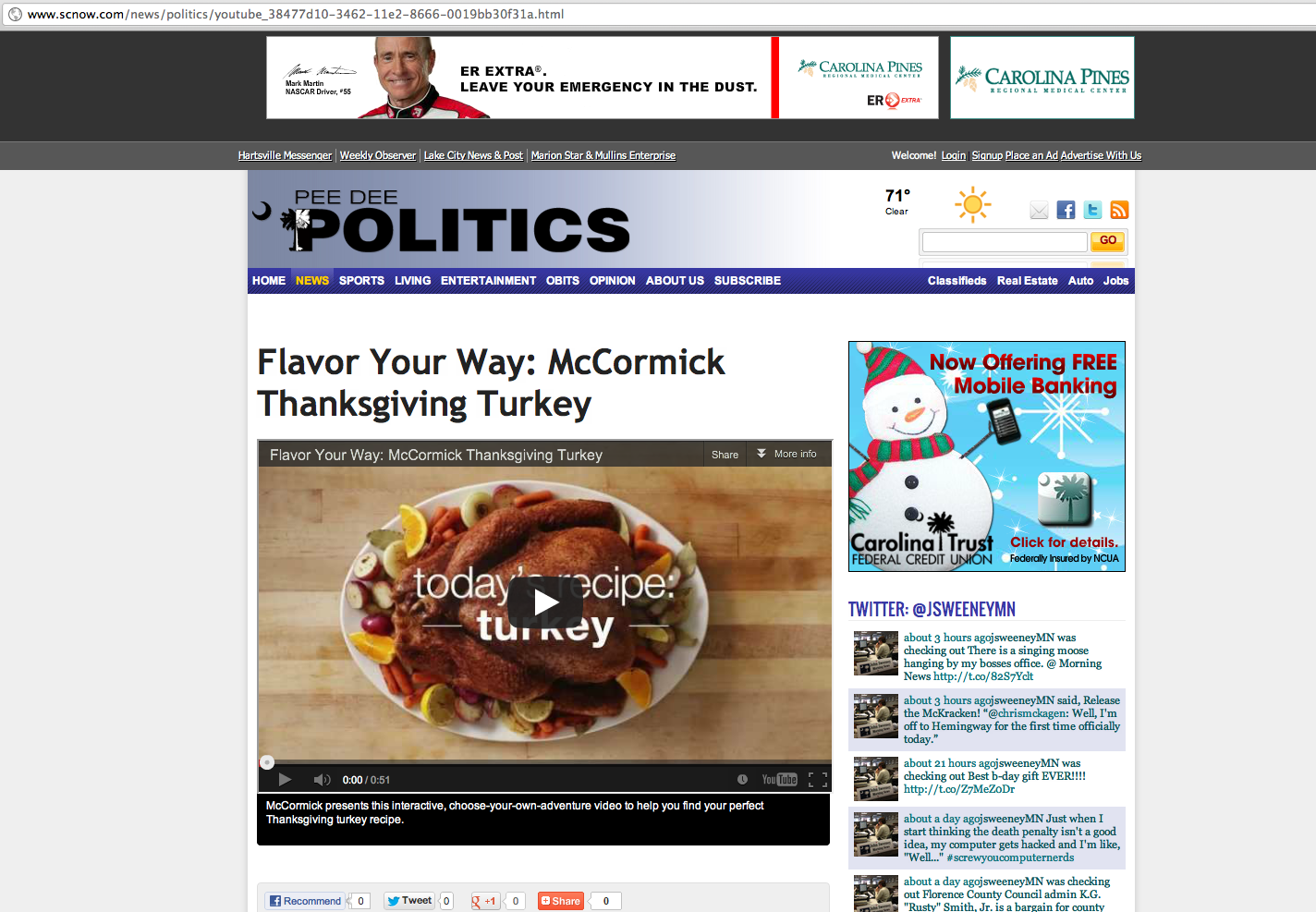Expand More info on the video
1316x912 pixels.
(787, 454)
